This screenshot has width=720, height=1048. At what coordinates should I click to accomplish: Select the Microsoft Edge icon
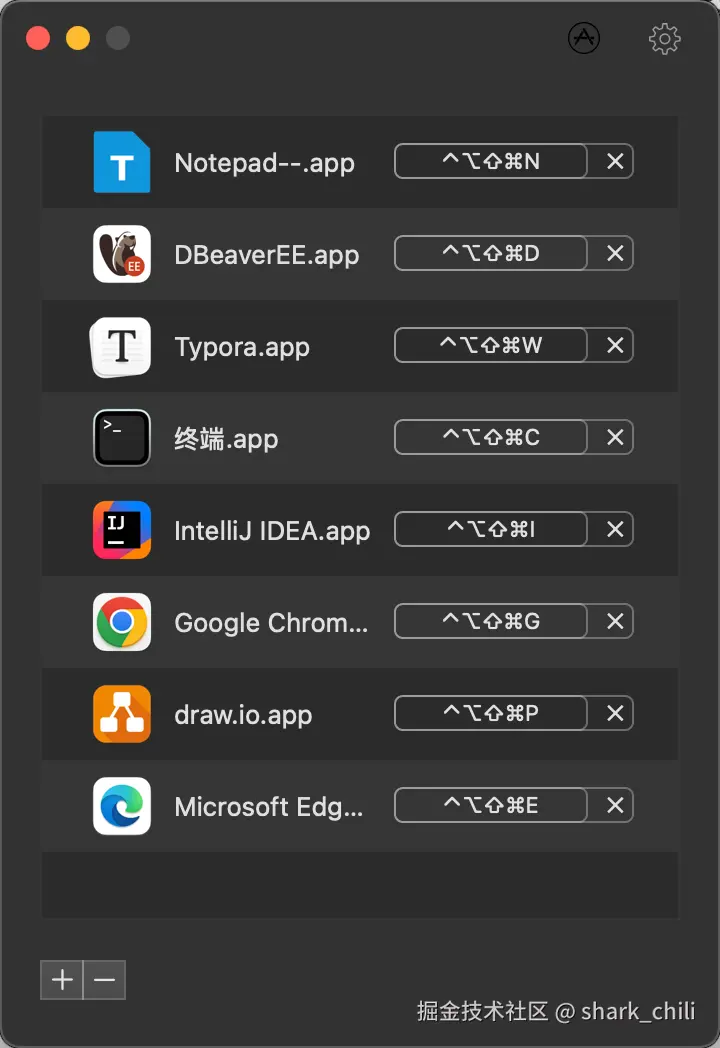click(122, 806)
